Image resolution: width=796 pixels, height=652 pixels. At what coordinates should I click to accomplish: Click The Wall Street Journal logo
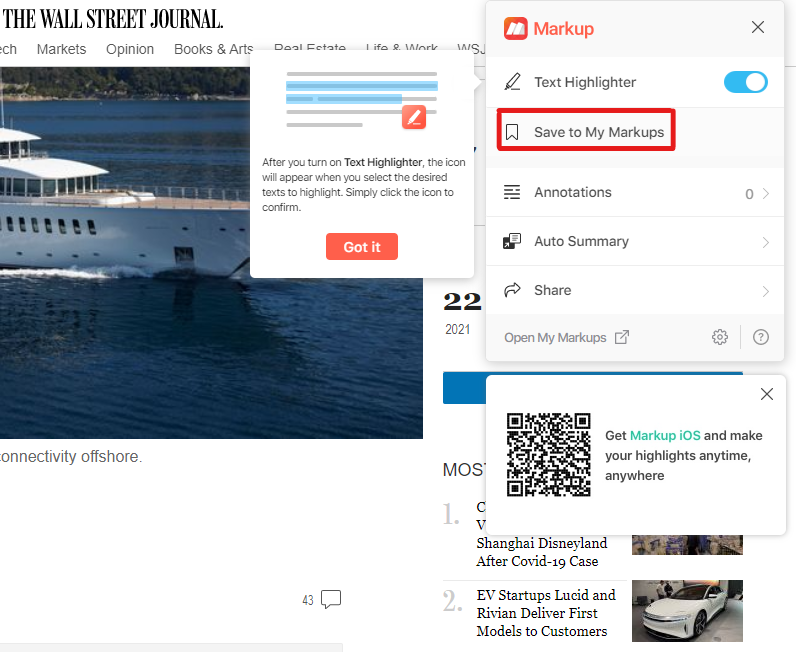(x=113, y=19)
